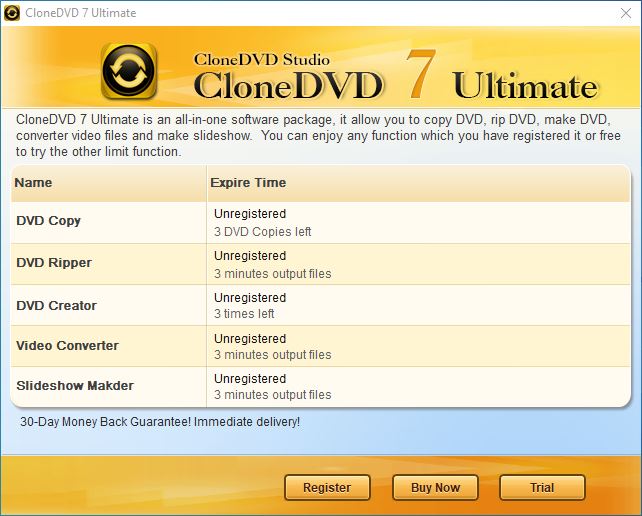
Task: Select the DVD Copy row name
Action: (48, 221)
